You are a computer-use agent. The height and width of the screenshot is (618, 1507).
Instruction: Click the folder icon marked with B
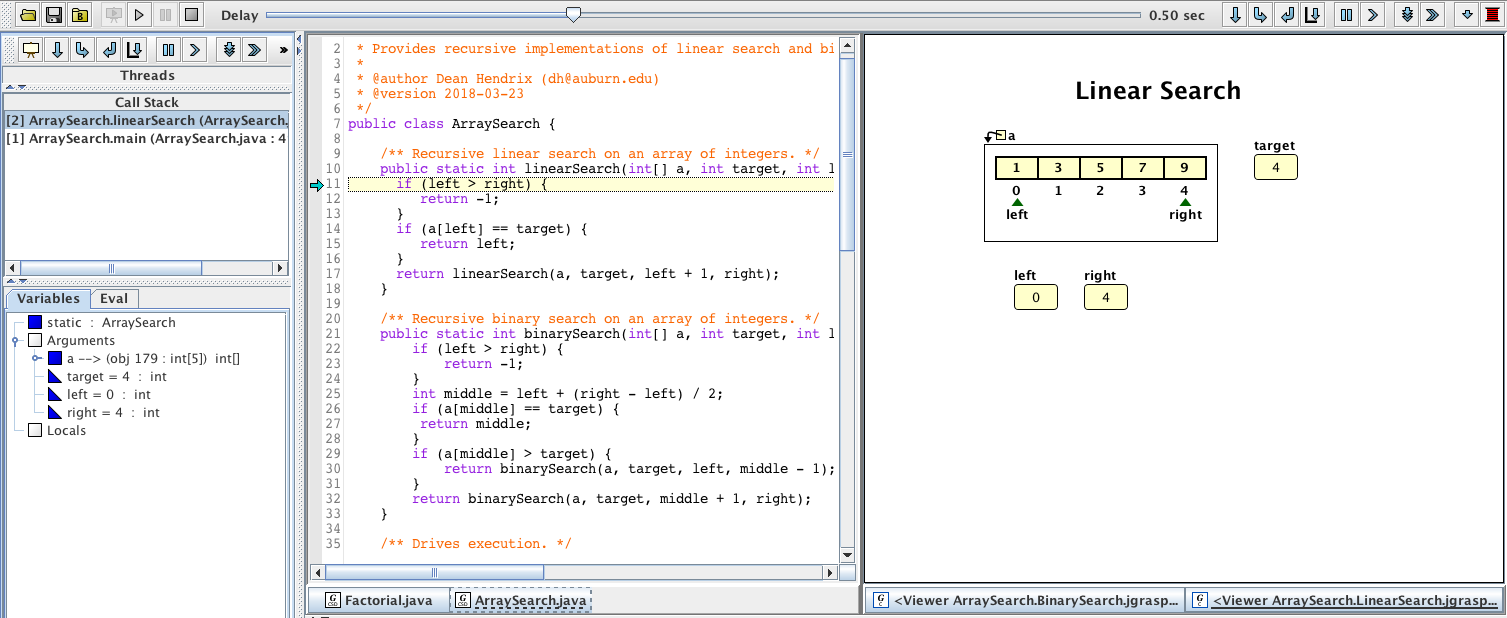(79, 15)
